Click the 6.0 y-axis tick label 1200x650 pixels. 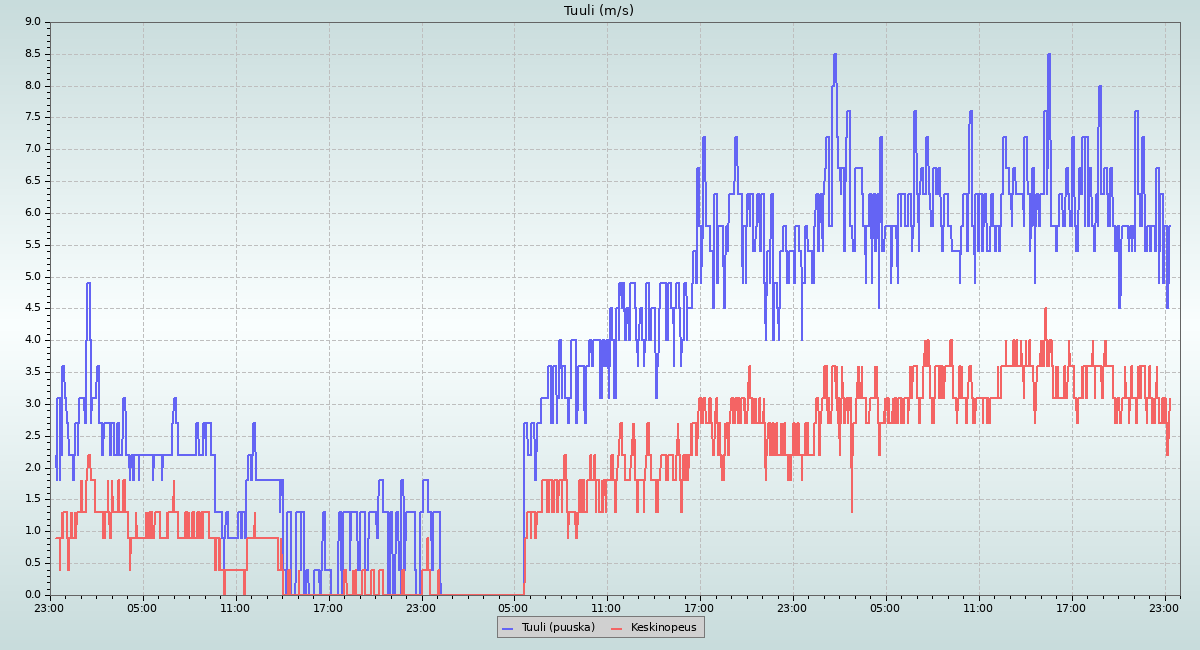tap(32, 213)
